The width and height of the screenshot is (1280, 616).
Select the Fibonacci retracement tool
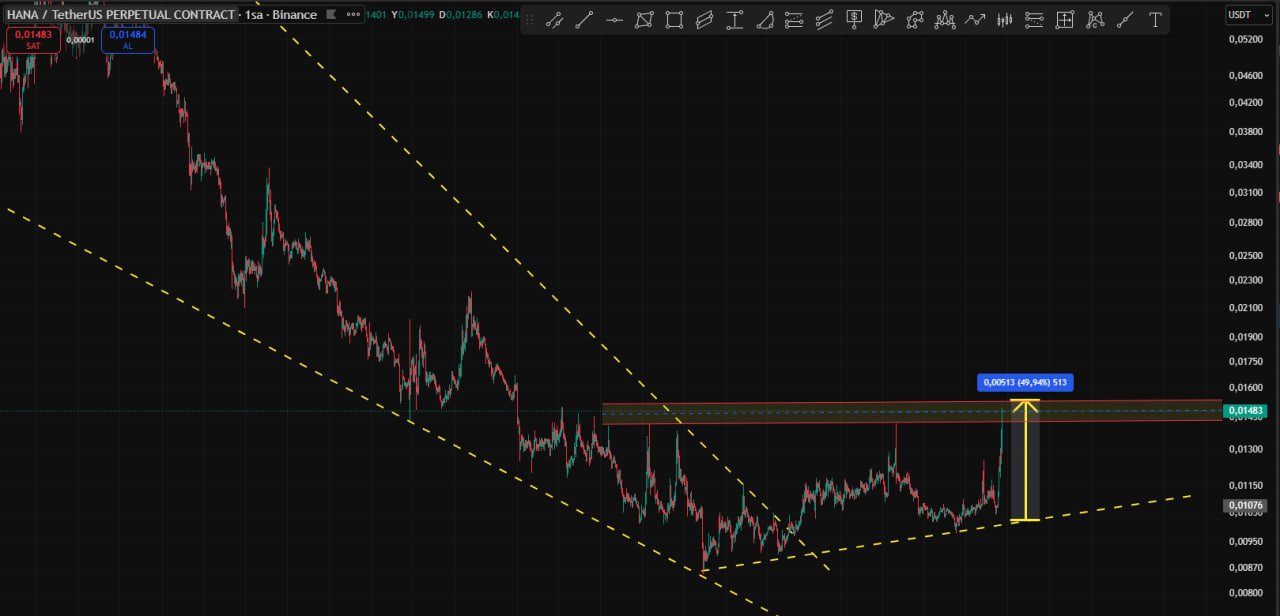[x=794, y=20]
